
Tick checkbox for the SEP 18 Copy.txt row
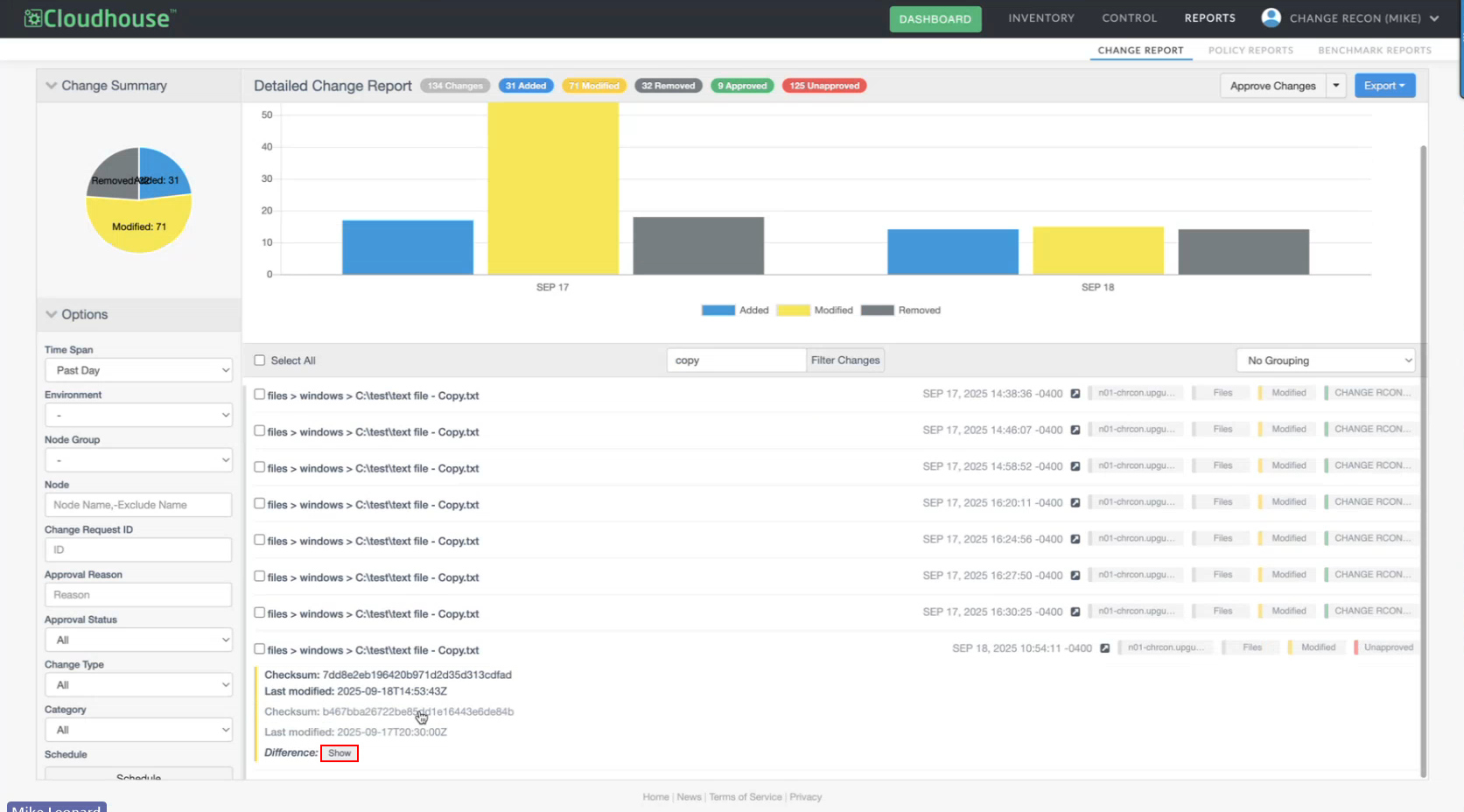click(x=260, y=649)
